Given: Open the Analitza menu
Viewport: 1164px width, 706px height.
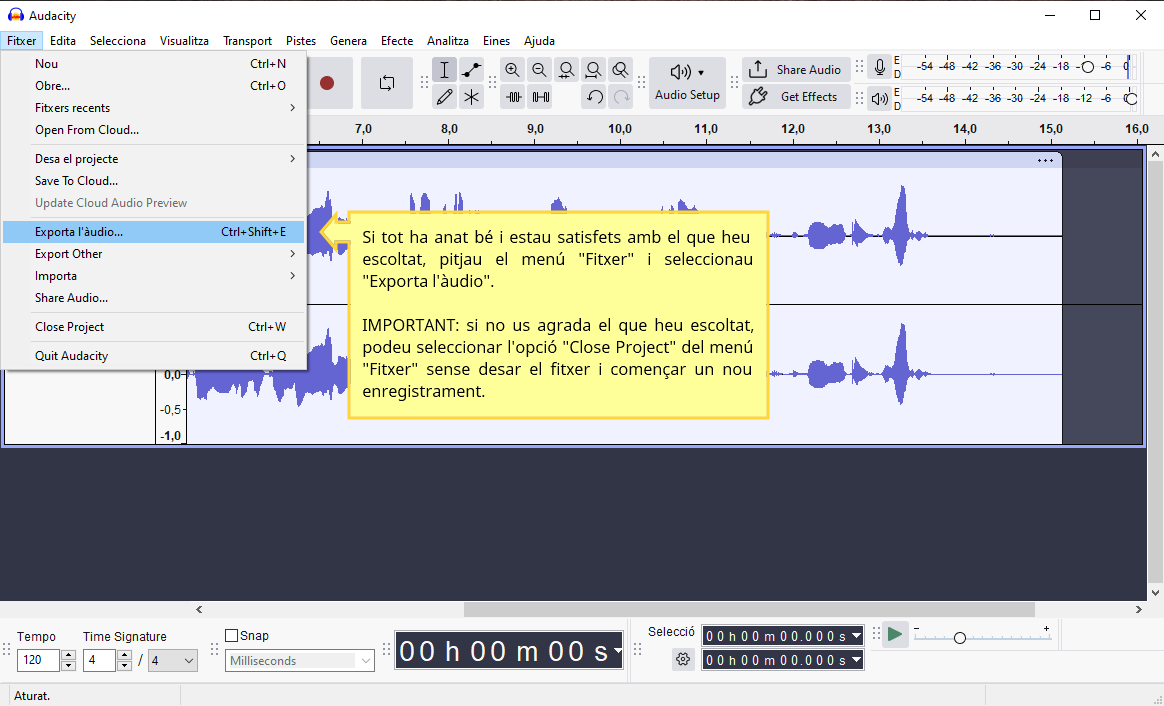Looking at the screenshot, I should 448,41.
